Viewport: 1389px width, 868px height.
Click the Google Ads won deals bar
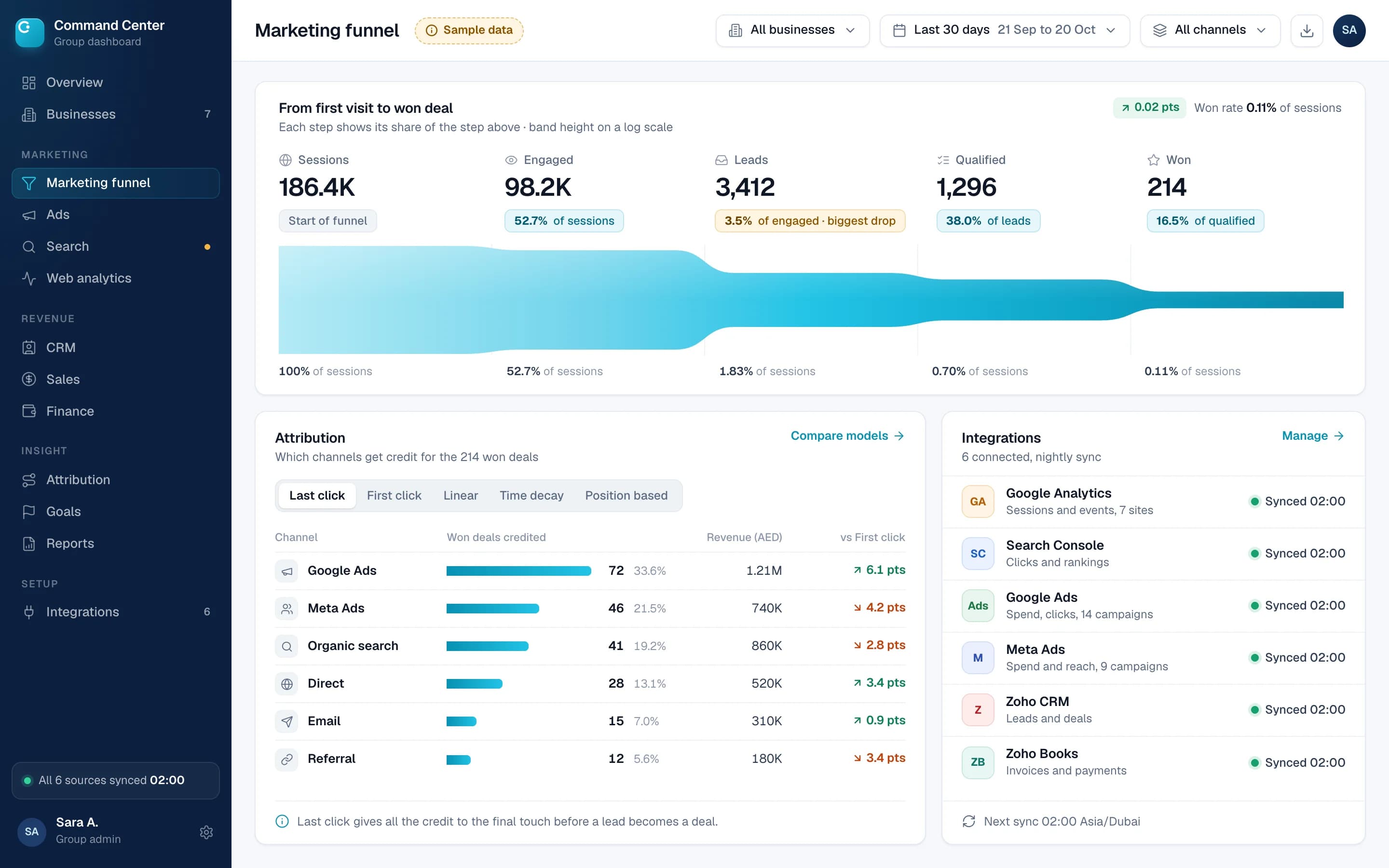pos(518,570)
